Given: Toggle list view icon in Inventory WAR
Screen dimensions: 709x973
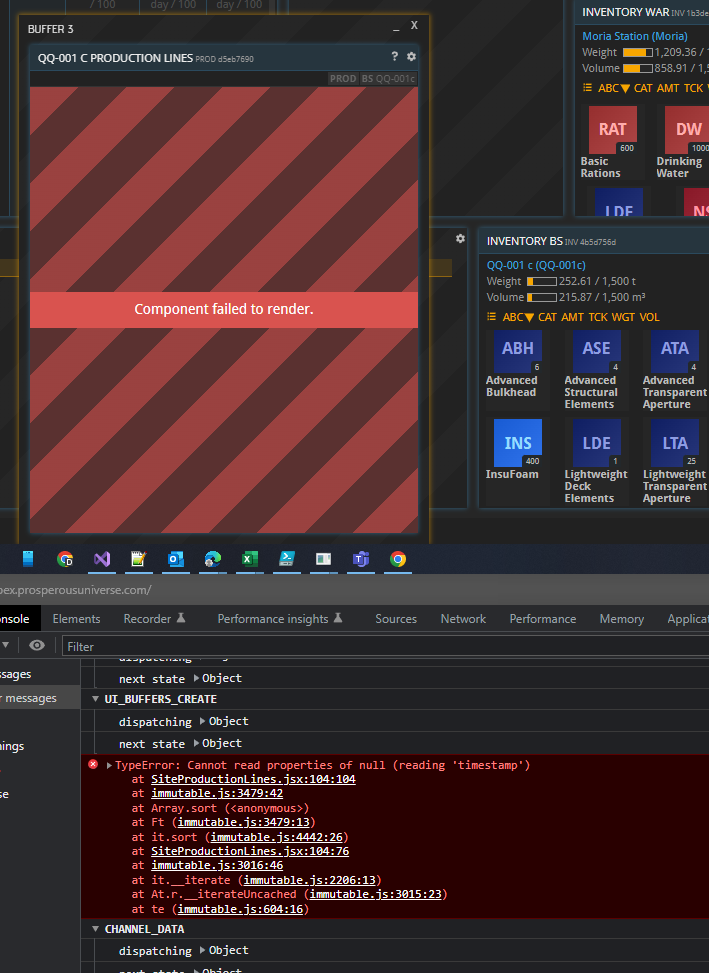Looking at the screenshot, I should pyautogui.click(x=587, y=88).
